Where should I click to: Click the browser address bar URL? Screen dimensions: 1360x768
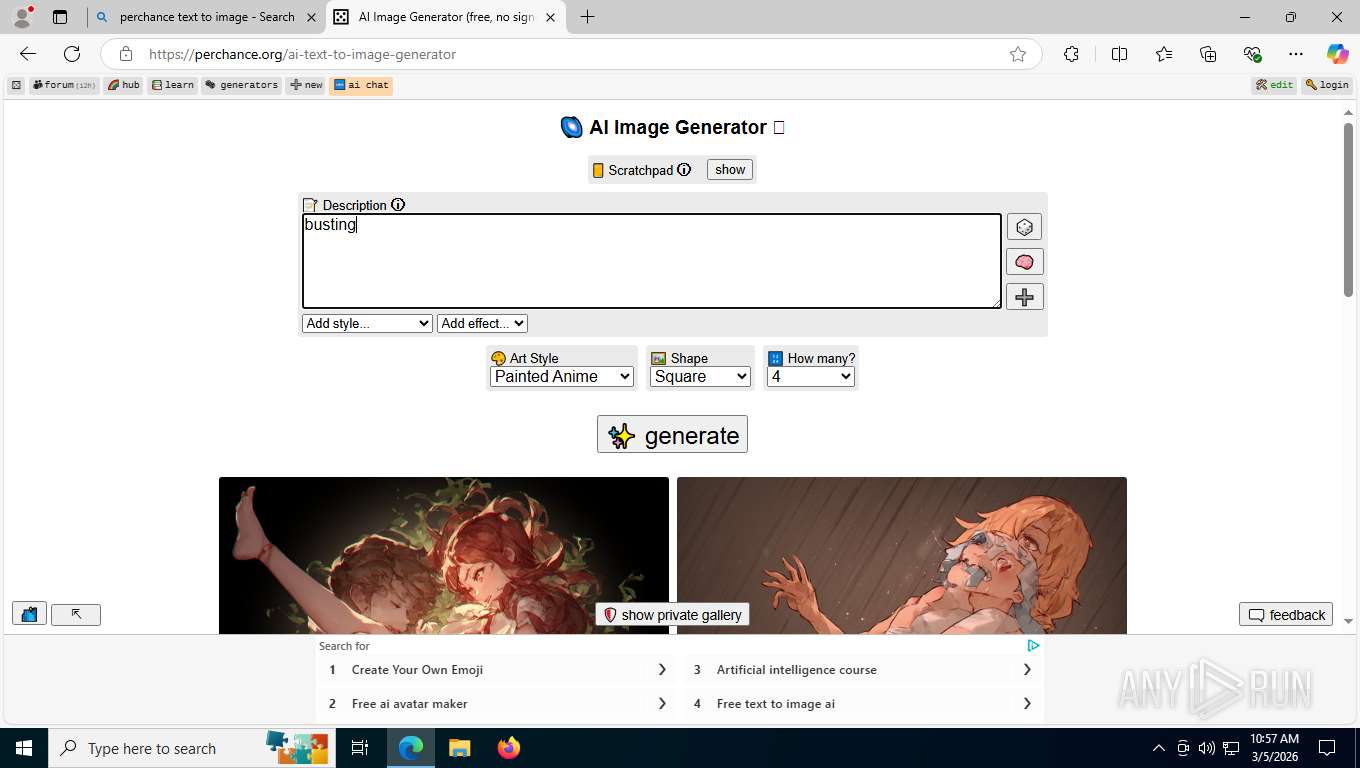point(302,54)
